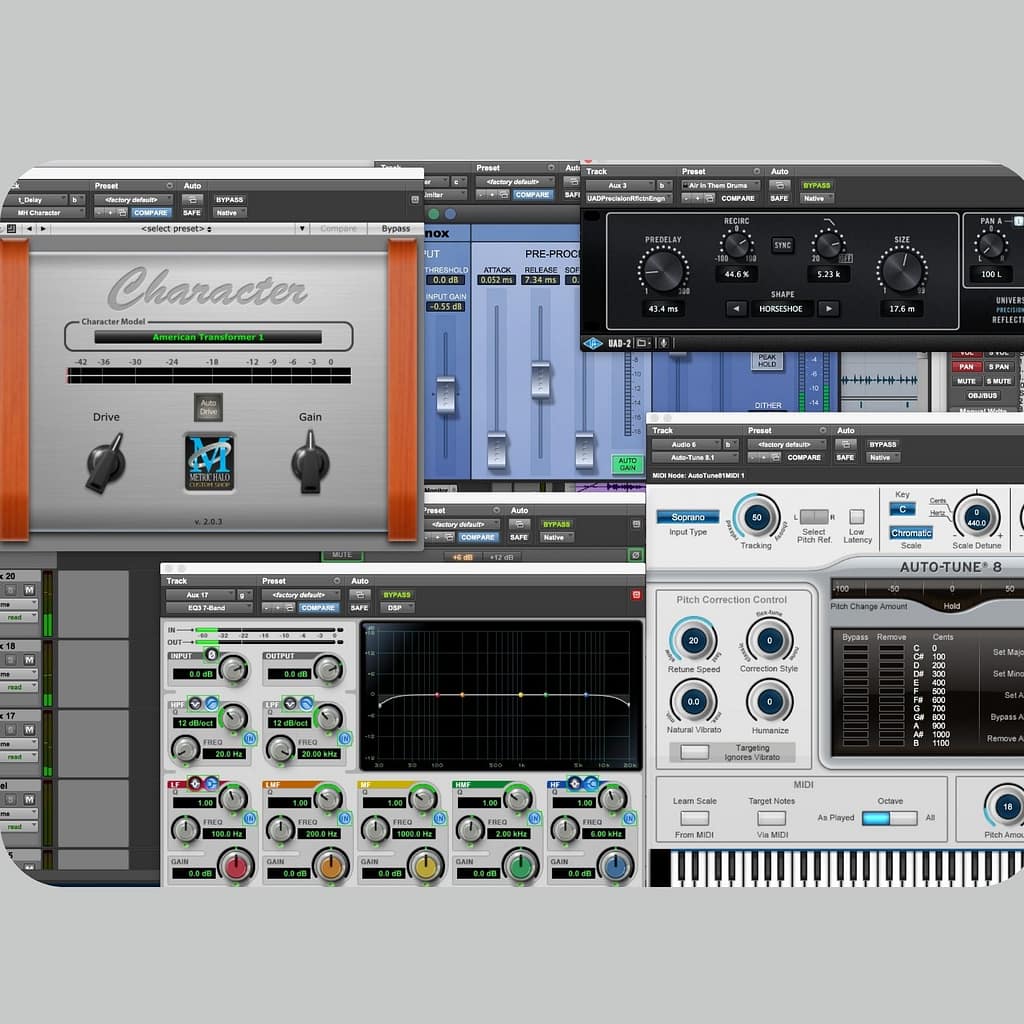Click the Metric Halo logo in Character
The width and height of the screenshot is (1024, 1024).
[x=209, y=461]
